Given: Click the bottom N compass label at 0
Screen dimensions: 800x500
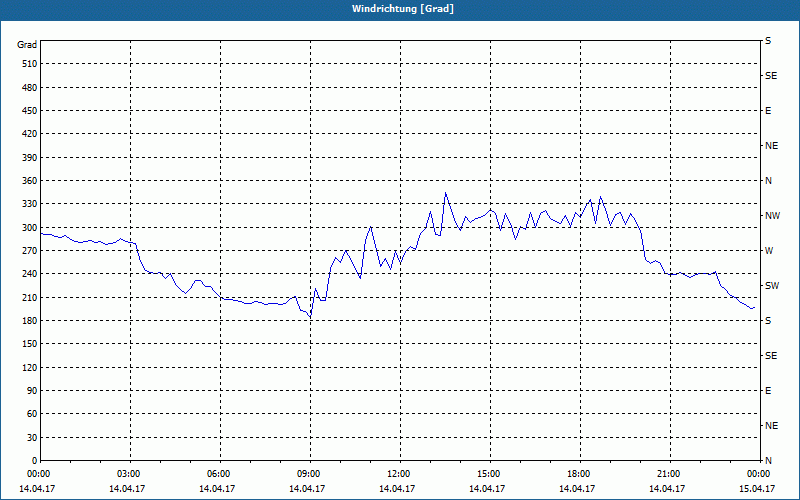Looking at the screenshot, I should click(x=768, y=461).
